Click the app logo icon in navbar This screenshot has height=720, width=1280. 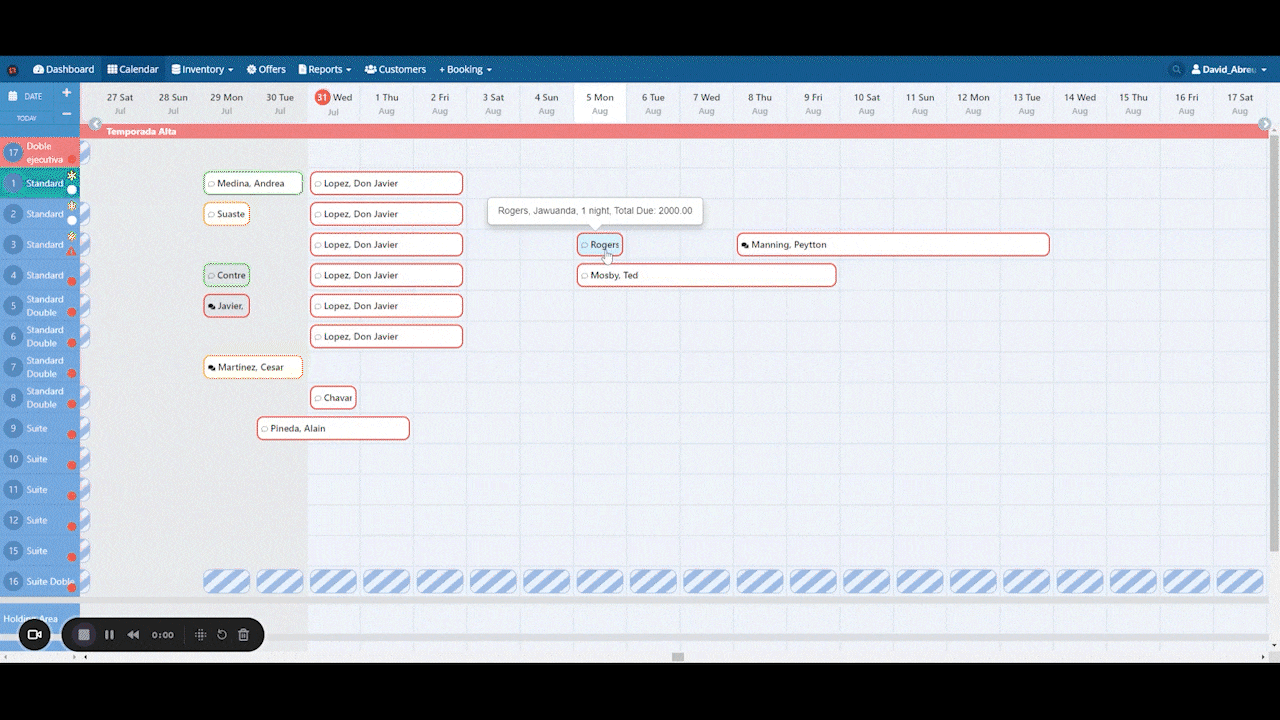13,70
